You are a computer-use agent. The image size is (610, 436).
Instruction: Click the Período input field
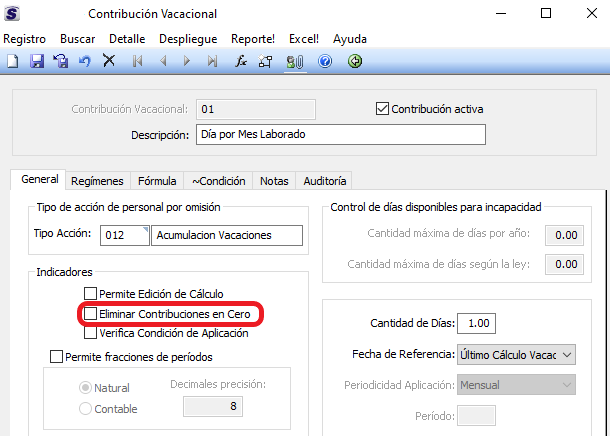(x=477, y=415)
